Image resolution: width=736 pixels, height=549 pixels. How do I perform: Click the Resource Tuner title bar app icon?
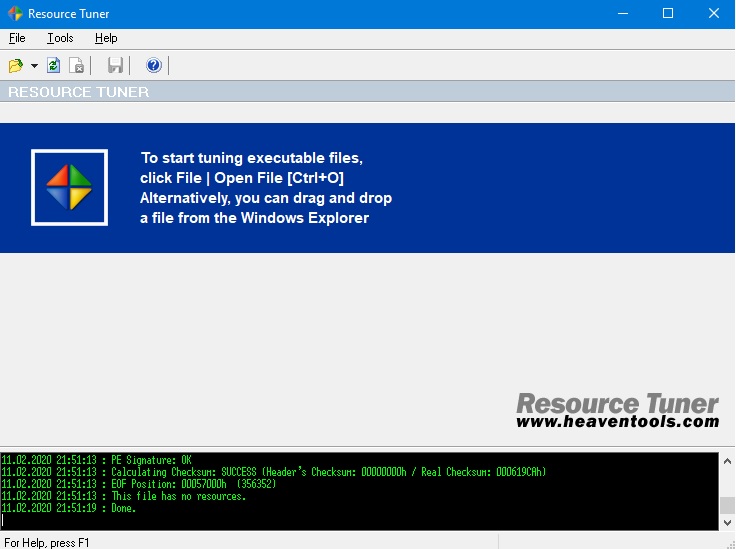[x=14, y=13]
